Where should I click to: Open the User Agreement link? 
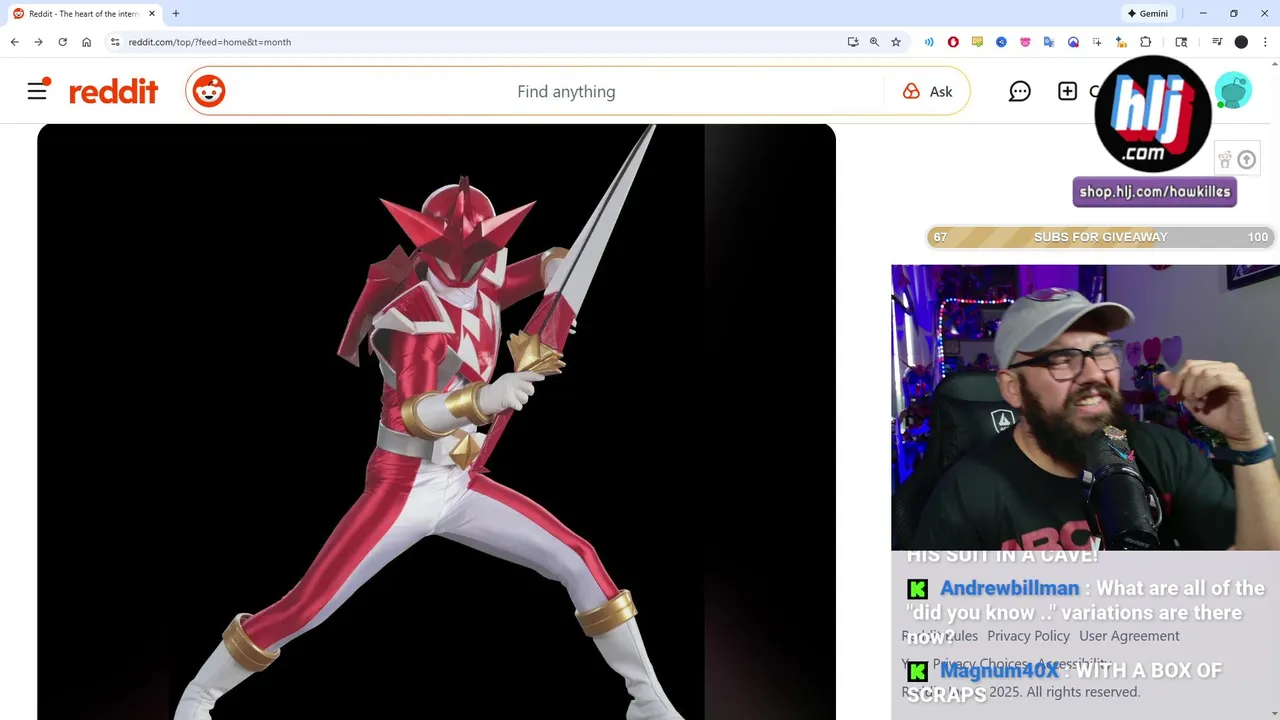click(x=1129, y=636)
